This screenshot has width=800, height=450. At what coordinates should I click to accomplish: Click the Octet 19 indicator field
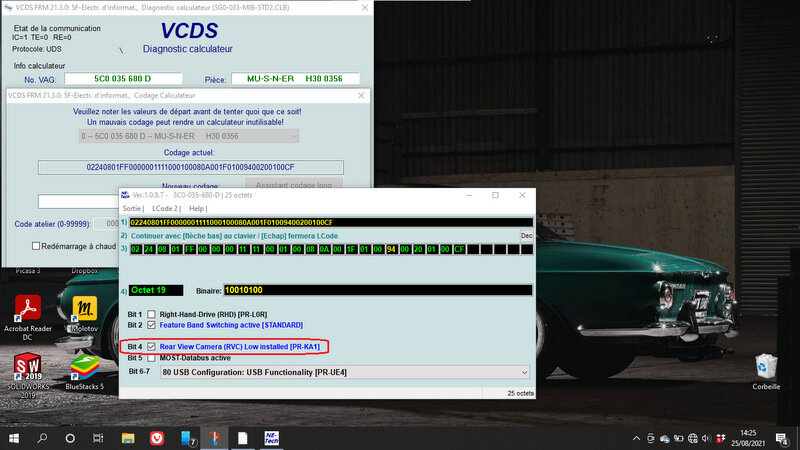(x=156, y=290)
